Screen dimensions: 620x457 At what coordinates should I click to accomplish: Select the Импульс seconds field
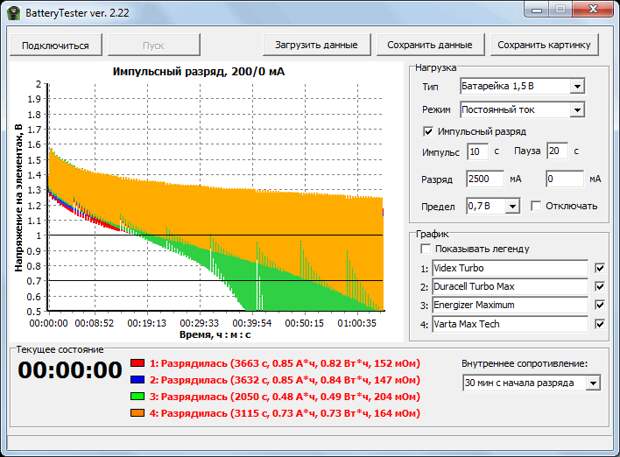point(477,151)
